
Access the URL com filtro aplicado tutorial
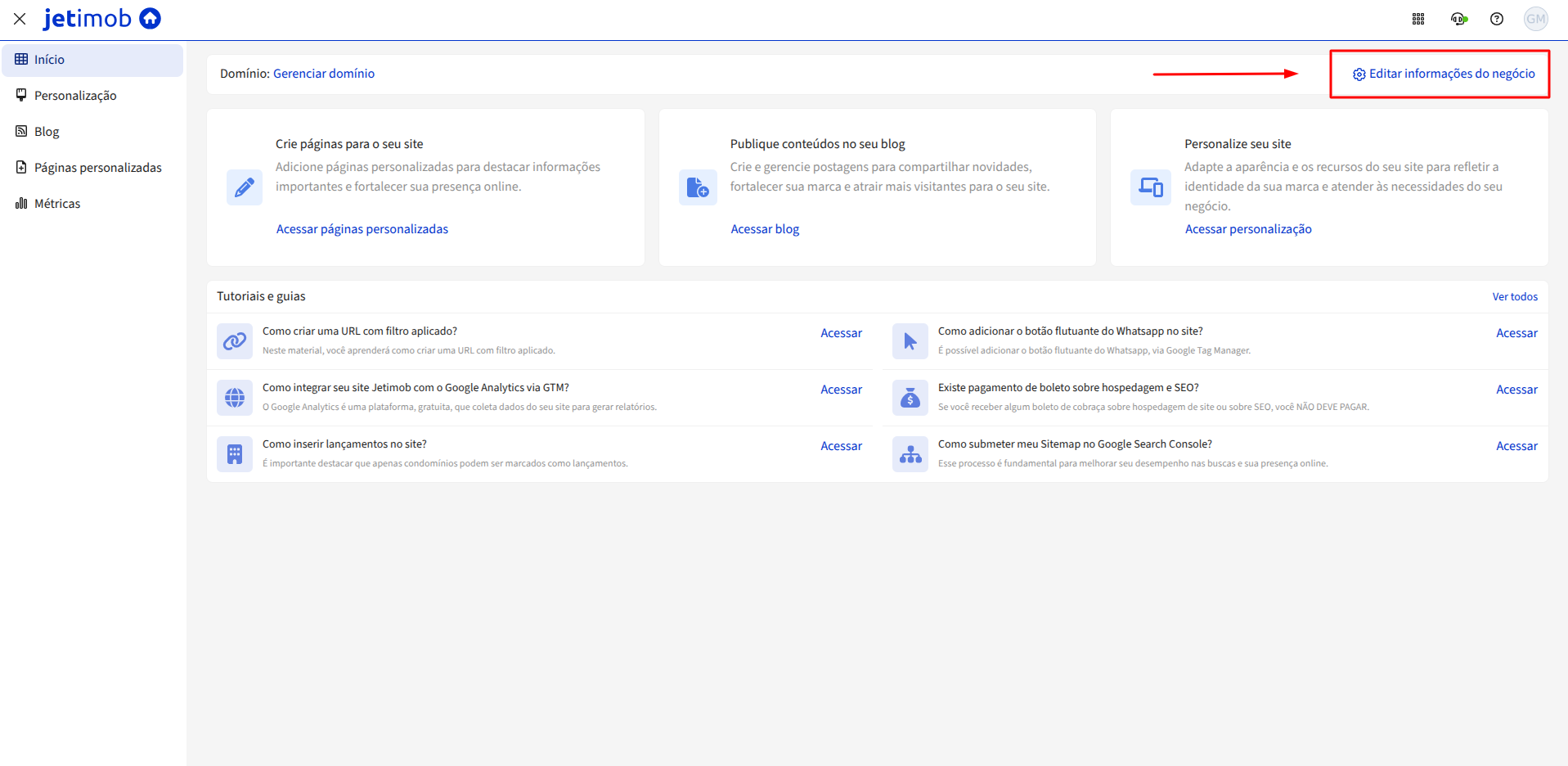click(x=842, y=333)
